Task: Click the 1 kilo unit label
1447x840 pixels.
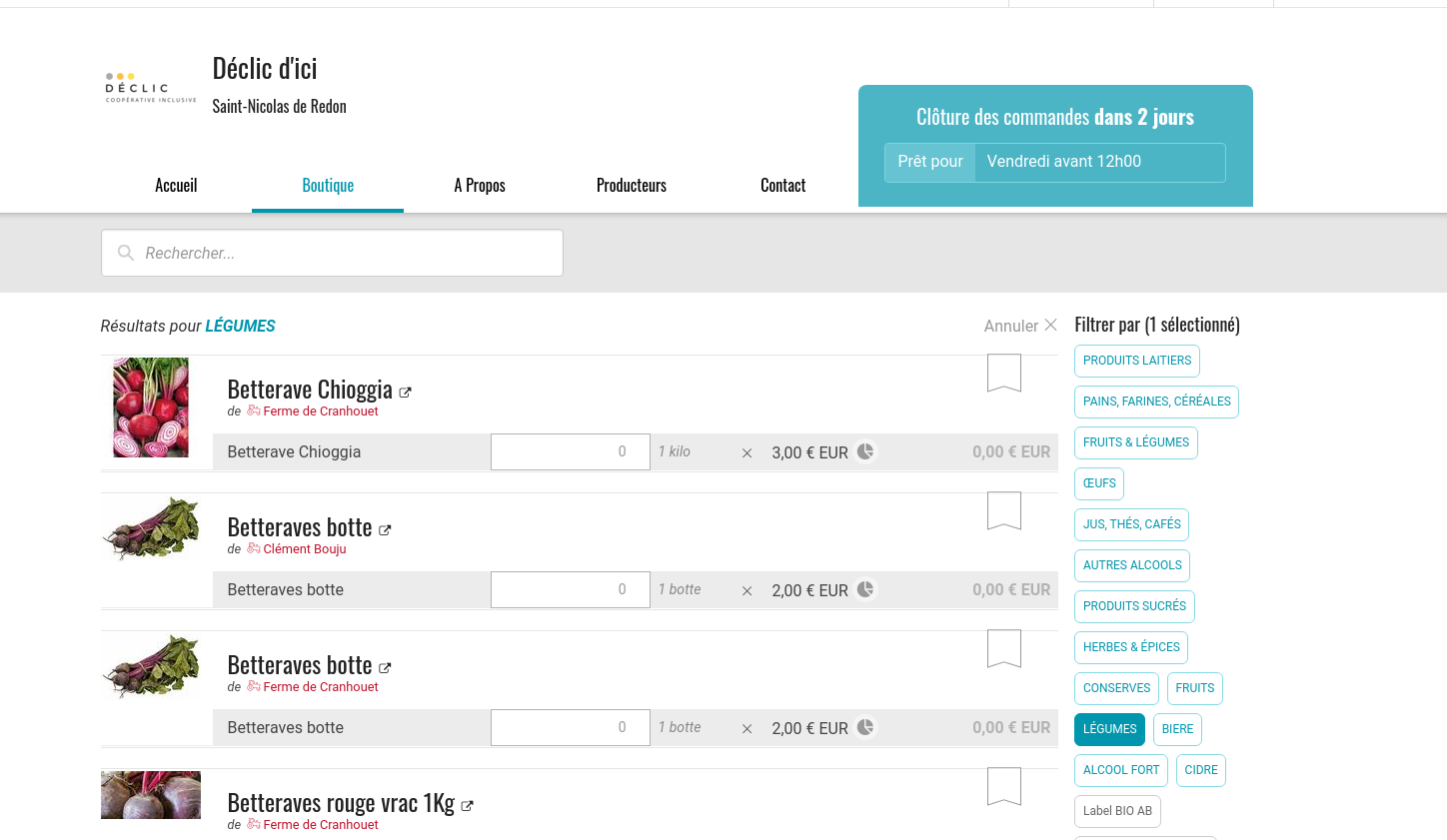Action: point(675,451)
